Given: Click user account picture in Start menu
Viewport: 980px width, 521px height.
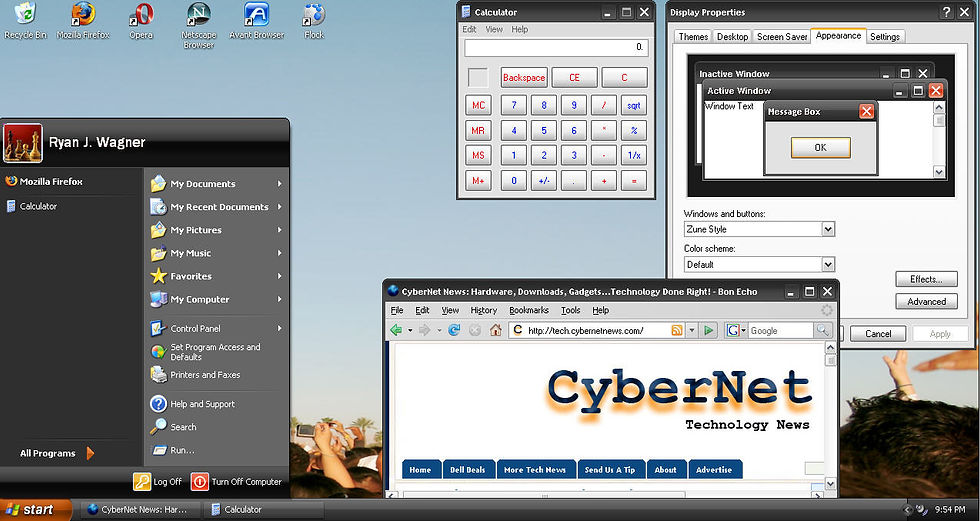Looking at the screenshot, I should tap(22, 143).
